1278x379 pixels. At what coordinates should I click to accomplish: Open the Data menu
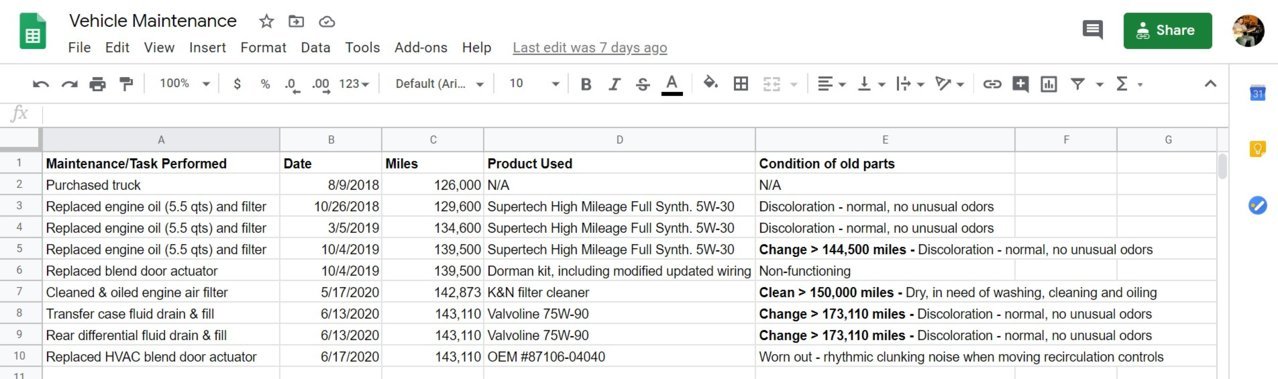click(315, 47)
